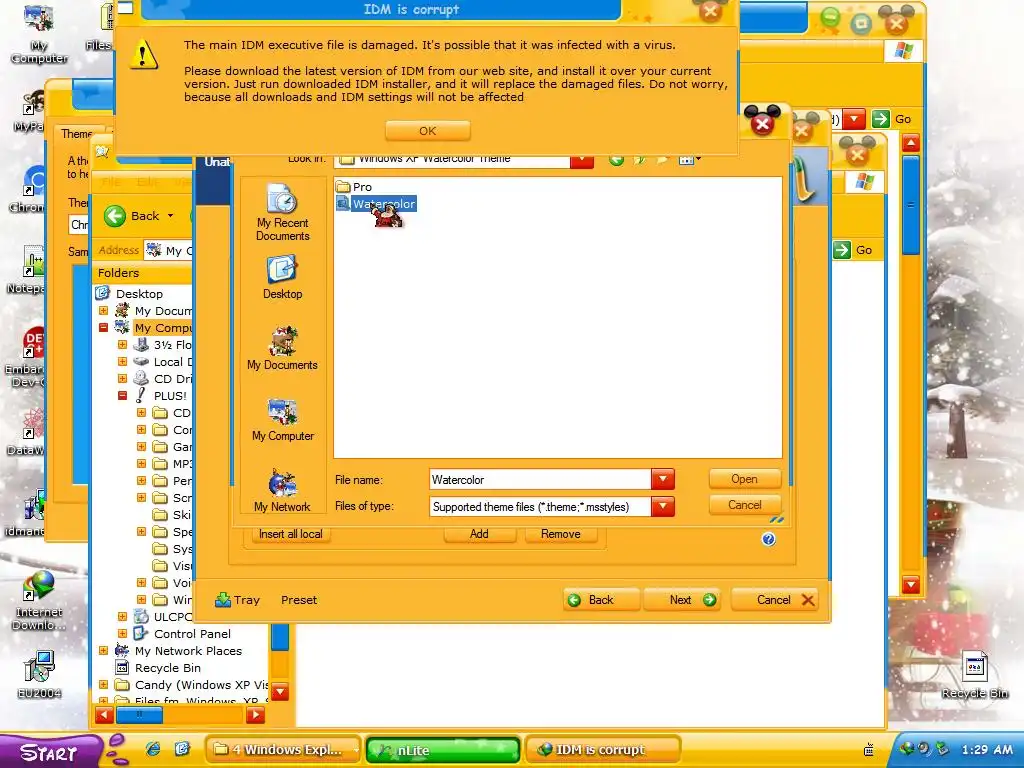Select the Watercolor theme file
The height and width of the screenshot is (768, 1024).
point(376,204)
